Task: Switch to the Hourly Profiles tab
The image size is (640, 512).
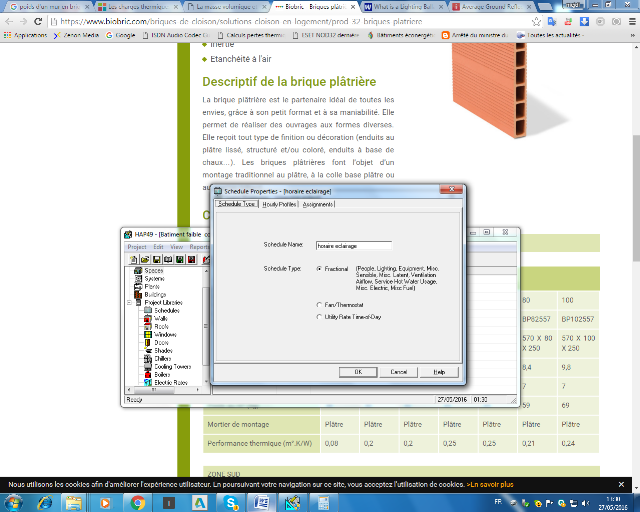Action: click(279, 204)
